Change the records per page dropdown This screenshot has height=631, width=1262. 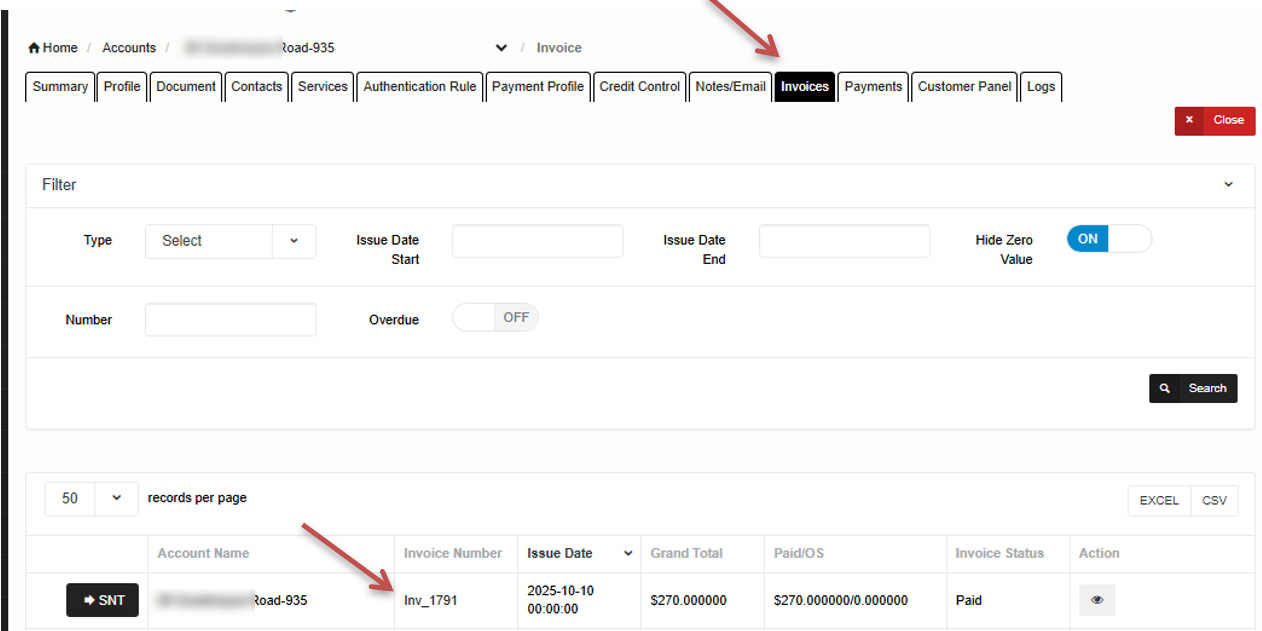[91, 498]
